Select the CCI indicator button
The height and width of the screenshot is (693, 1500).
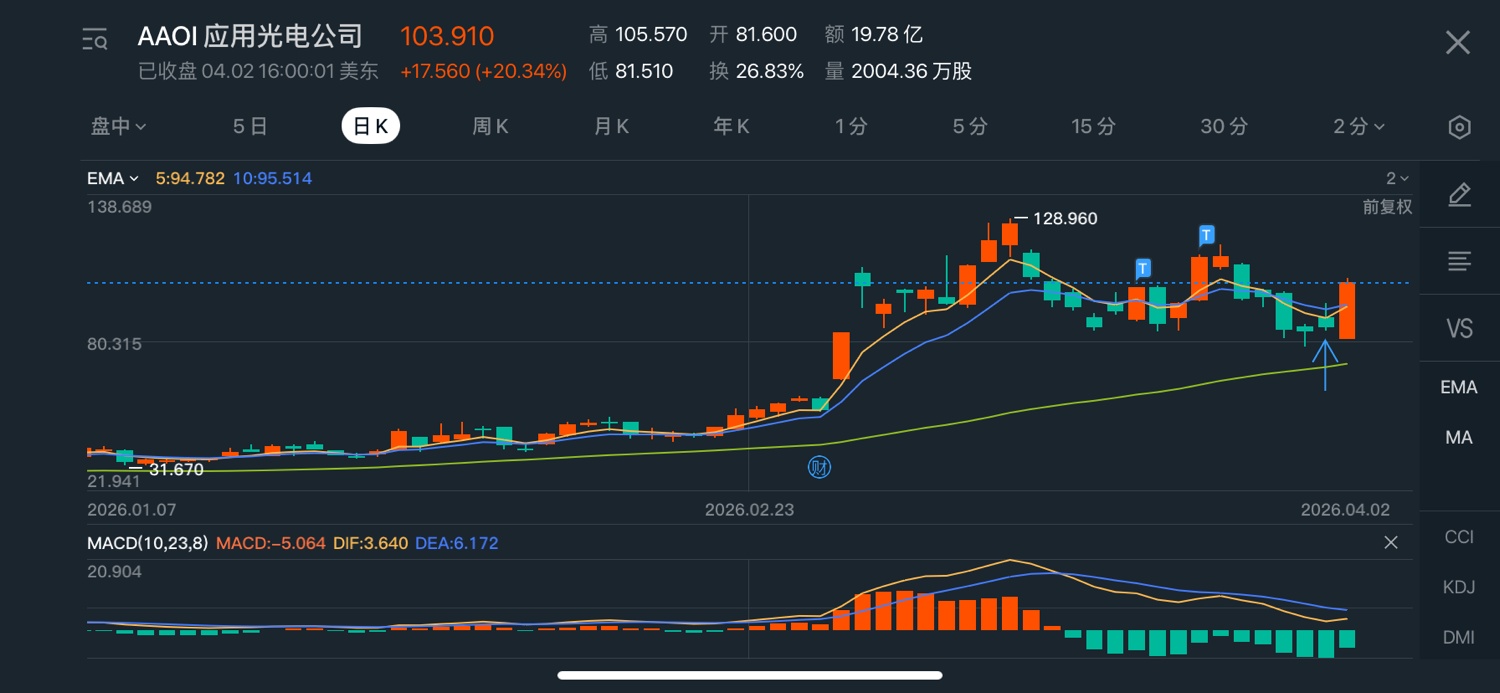click(x=1459, y=537)
